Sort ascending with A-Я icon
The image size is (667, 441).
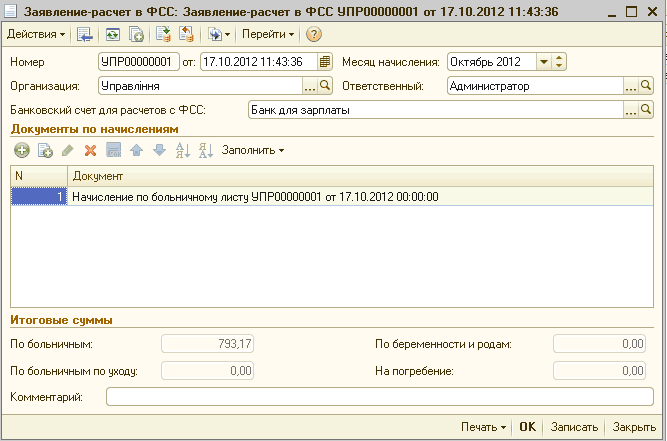point(183,150)
